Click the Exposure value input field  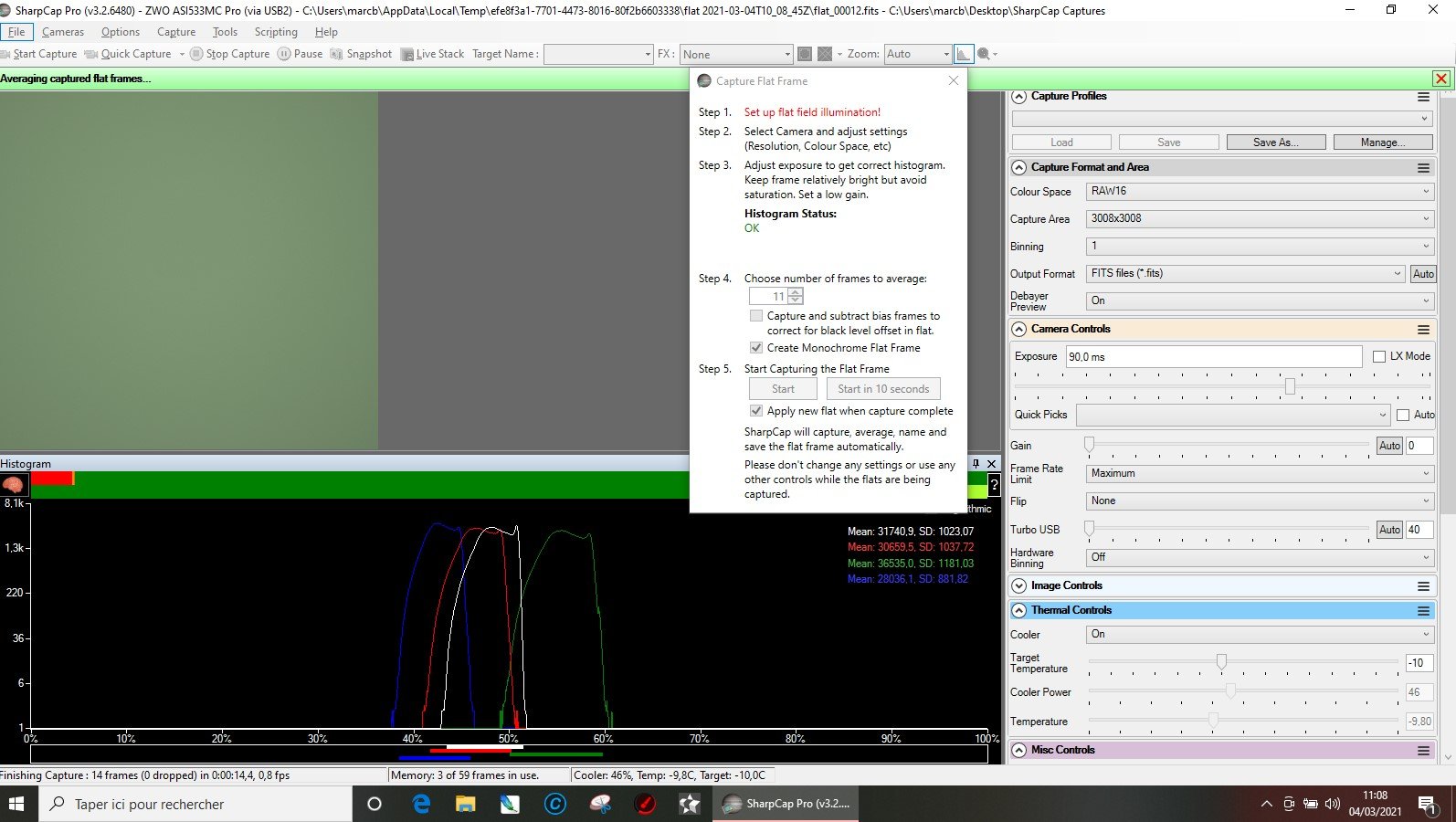pyautogui.click(x=1214, y=357)
